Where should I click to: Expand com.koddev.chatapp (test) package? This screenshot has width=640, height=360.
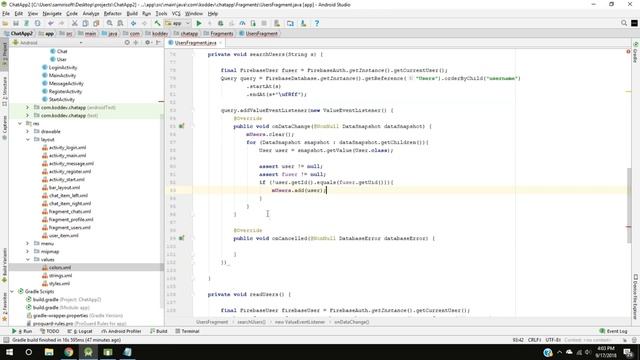point(27,116)
